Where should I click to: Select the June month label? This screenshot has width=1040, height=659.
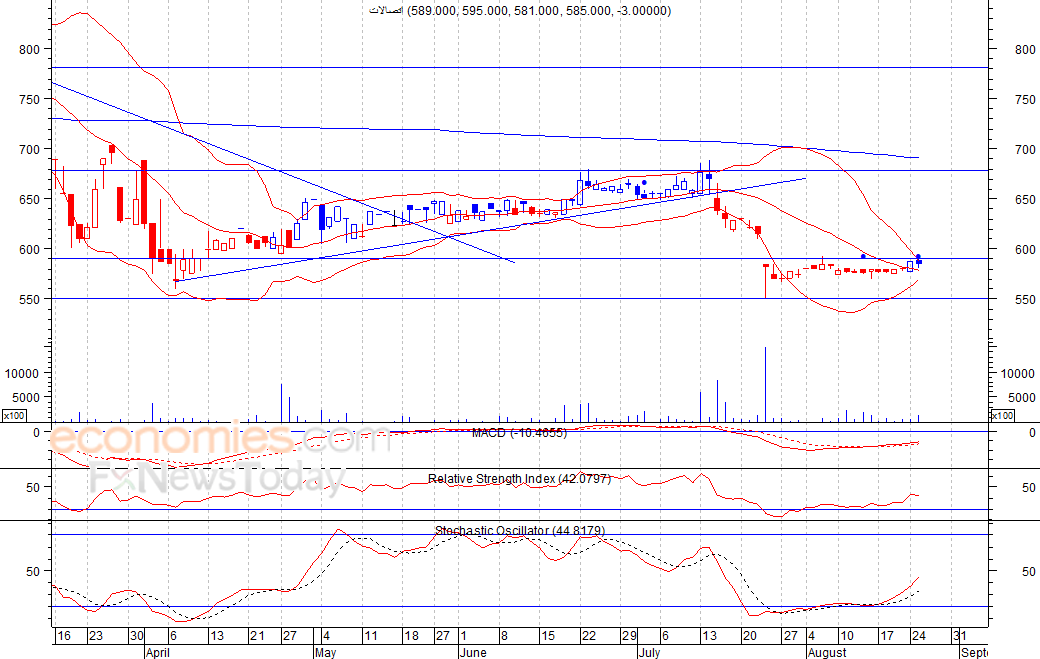tap(473, 652)
